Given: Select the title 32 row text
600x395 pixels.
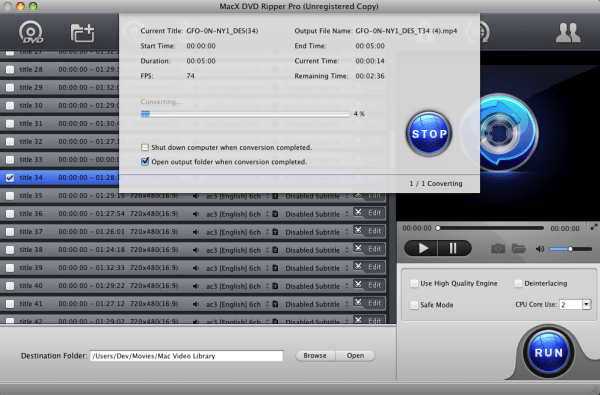Looking at the screenshot, I should [31, 142].
